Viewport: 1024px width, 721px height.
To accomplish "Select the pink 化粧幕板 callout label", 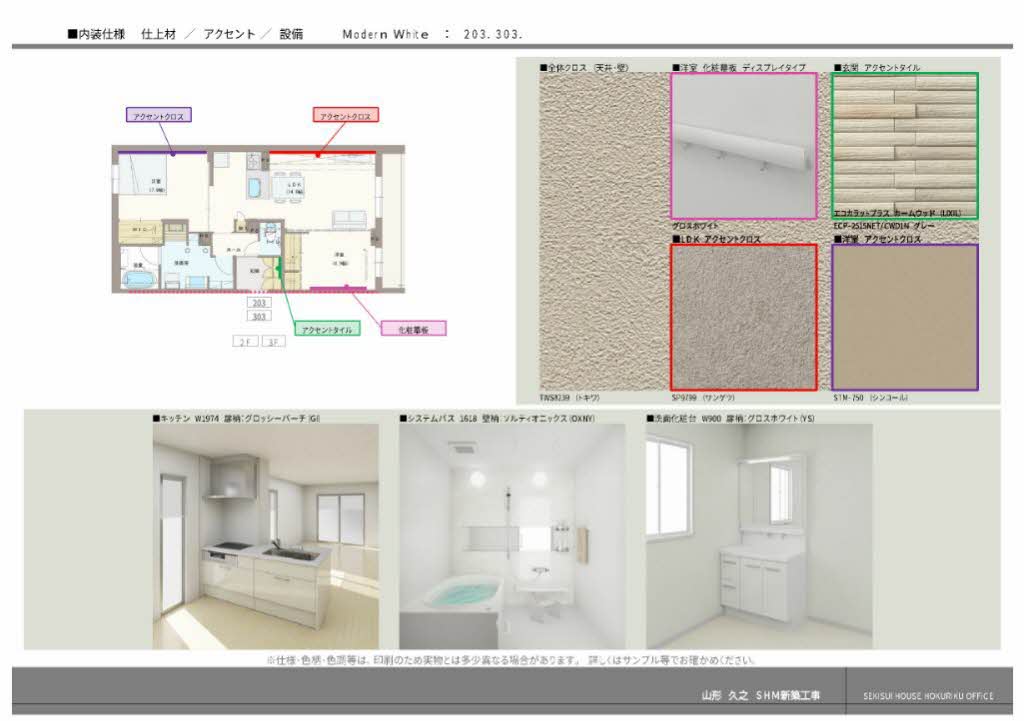I will (x=413, y=328).
